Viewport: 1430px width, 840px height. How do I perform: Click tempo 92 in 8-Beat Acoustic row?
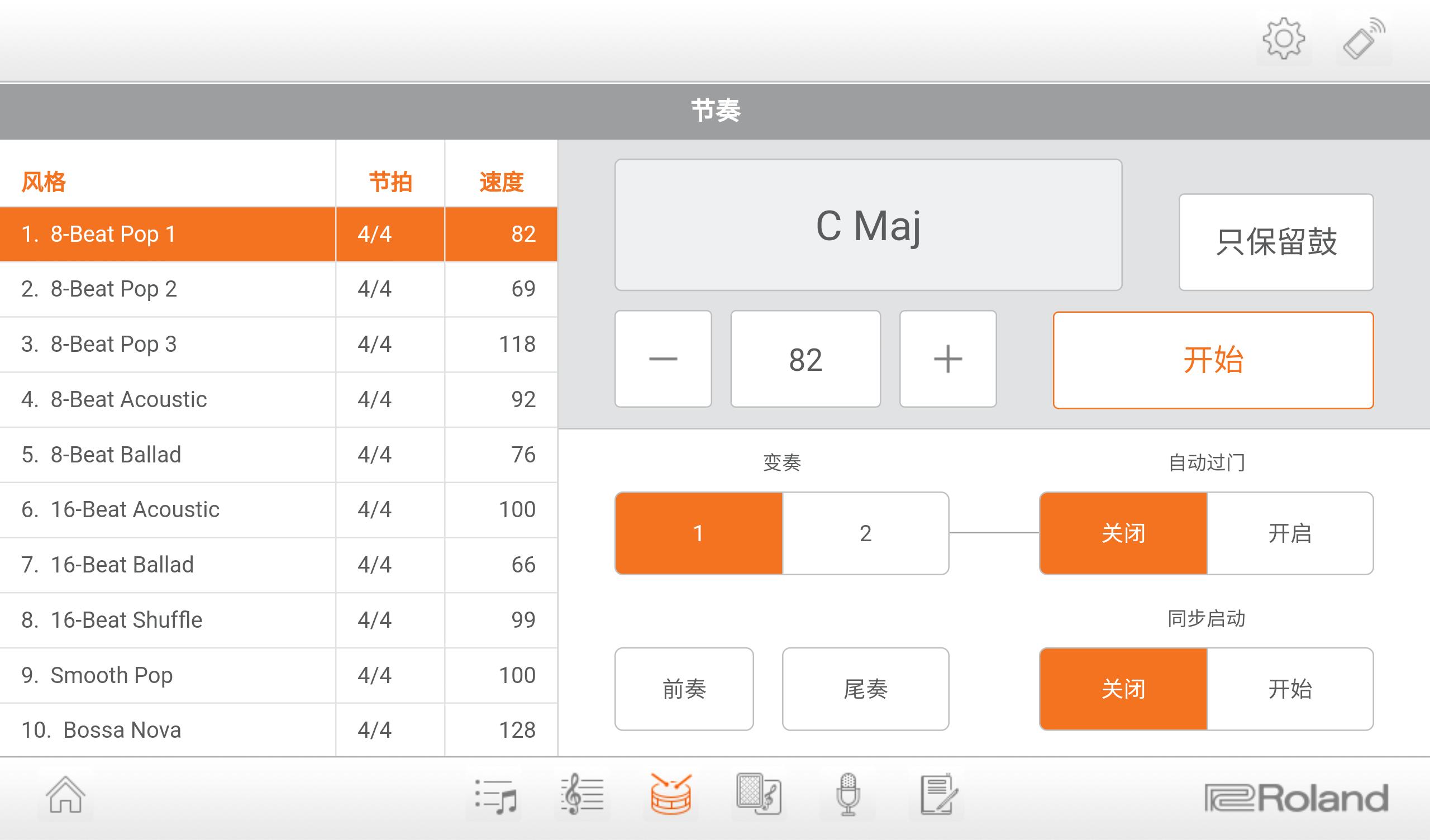(523, 399)
